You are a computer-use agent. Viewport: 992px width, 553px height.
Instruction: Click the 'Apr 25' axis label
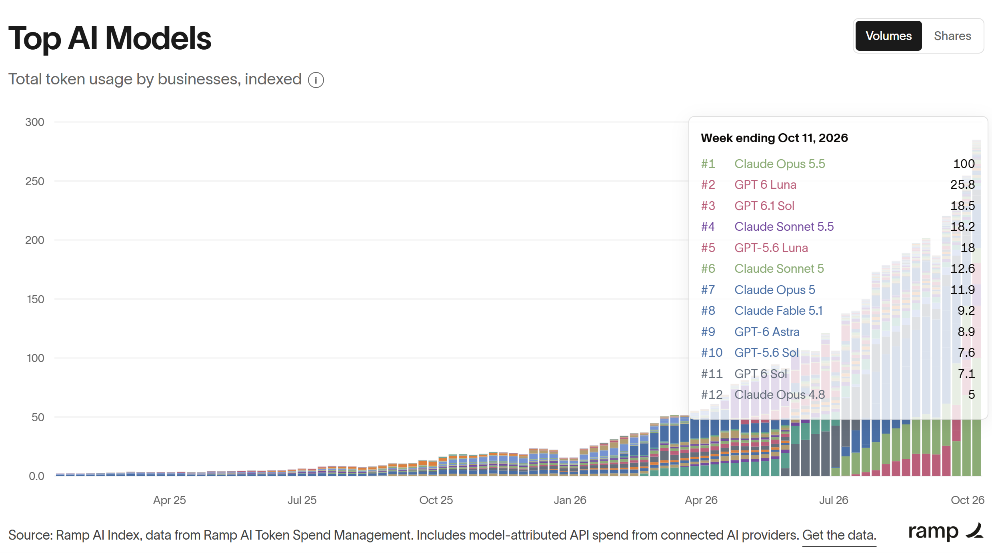169,500
